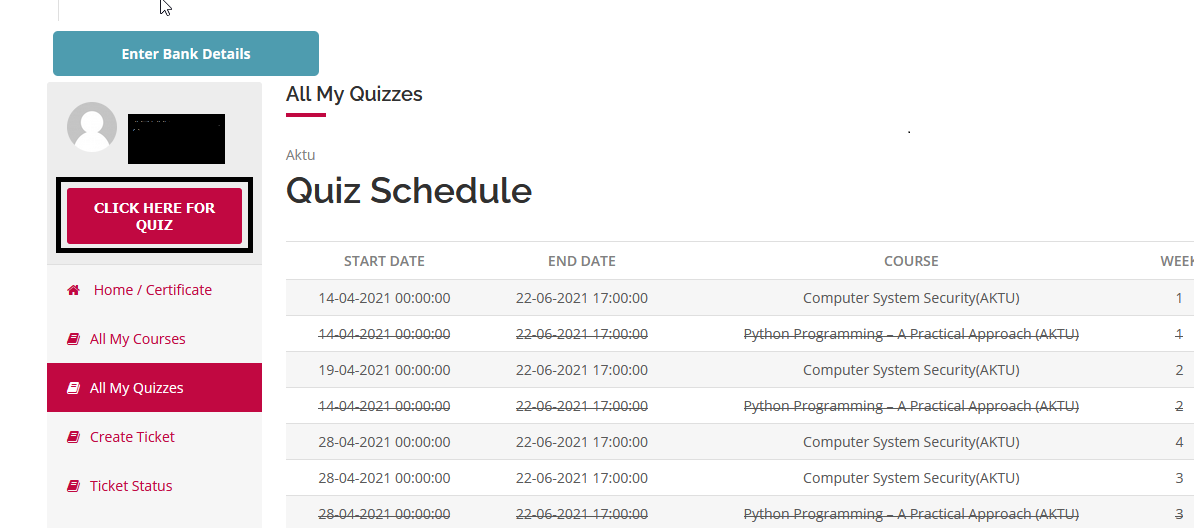1194x528 pixels.
Task: Open the Create Ticket link
Action: pyautogui.click(x=132, y=437)
